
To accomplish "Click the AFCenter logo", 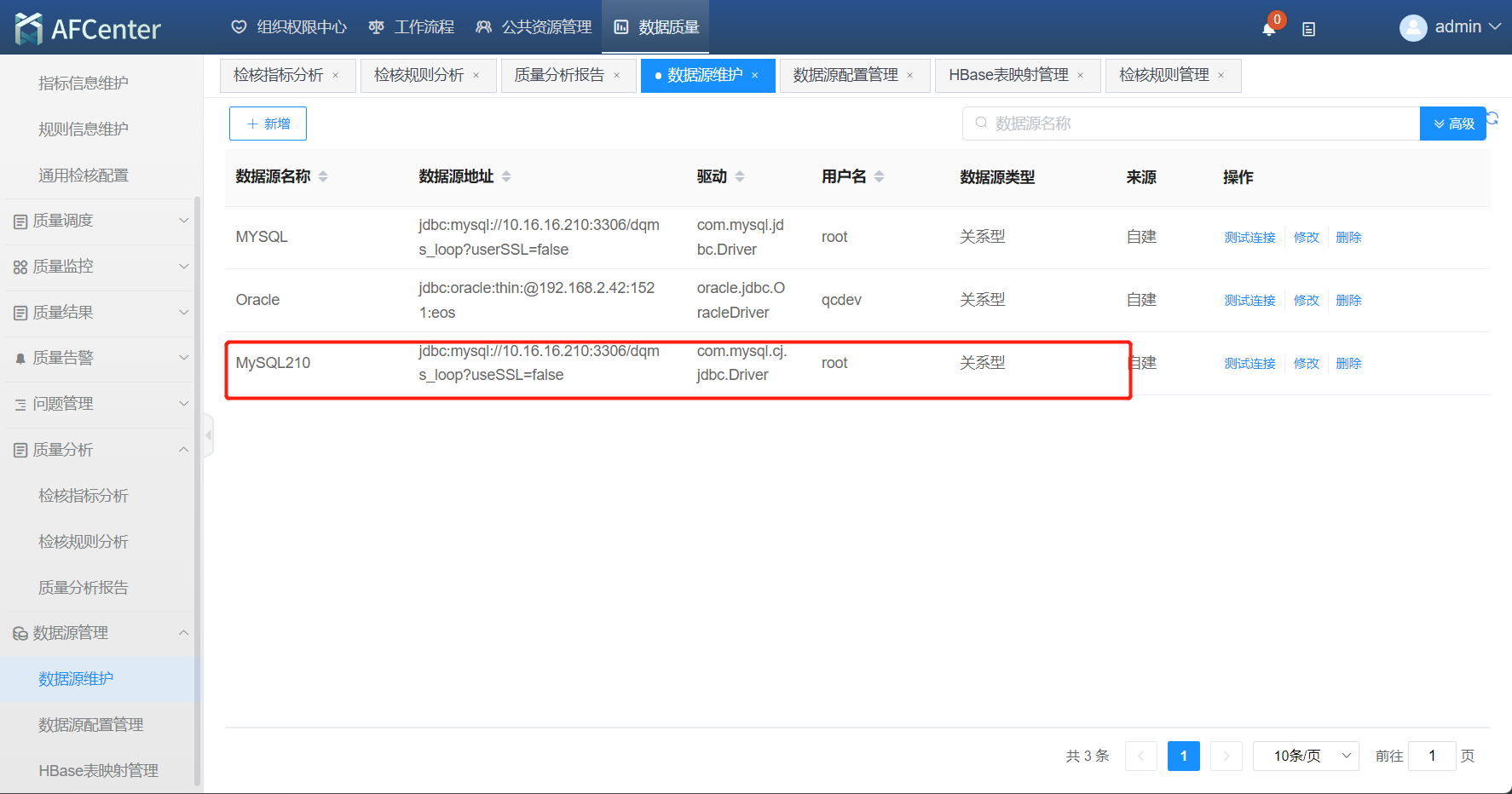I will pyautogui.click(x=88, y=28).
